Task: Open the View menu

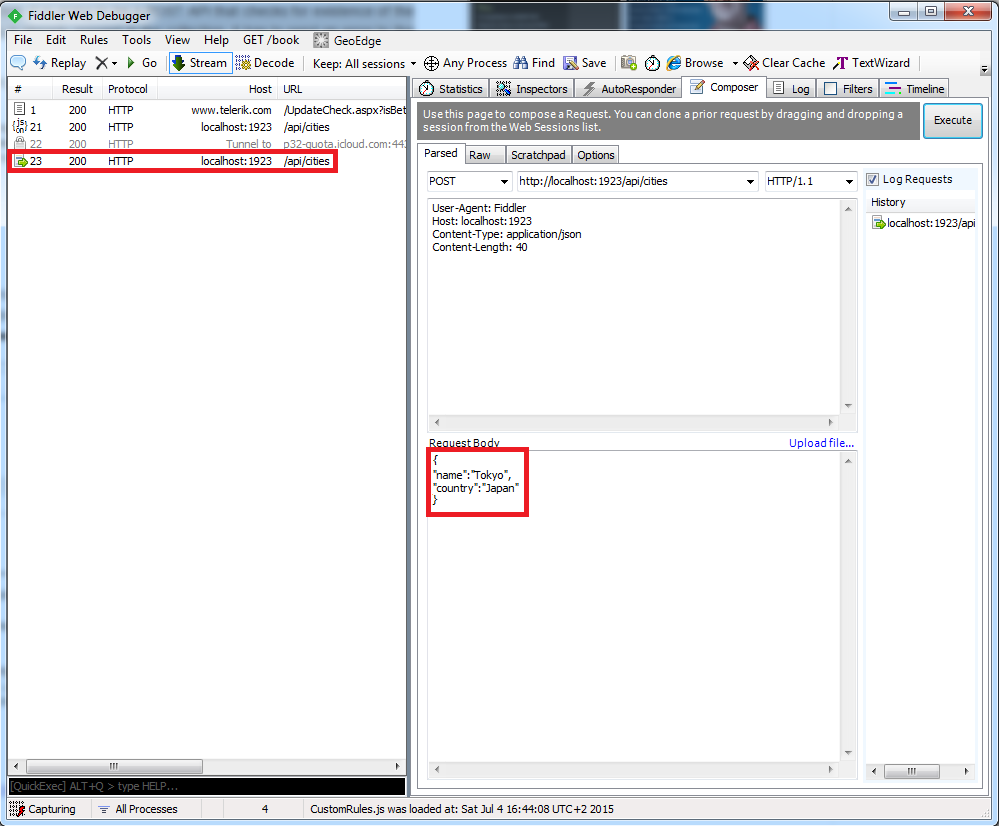Action: pos(177,40)
